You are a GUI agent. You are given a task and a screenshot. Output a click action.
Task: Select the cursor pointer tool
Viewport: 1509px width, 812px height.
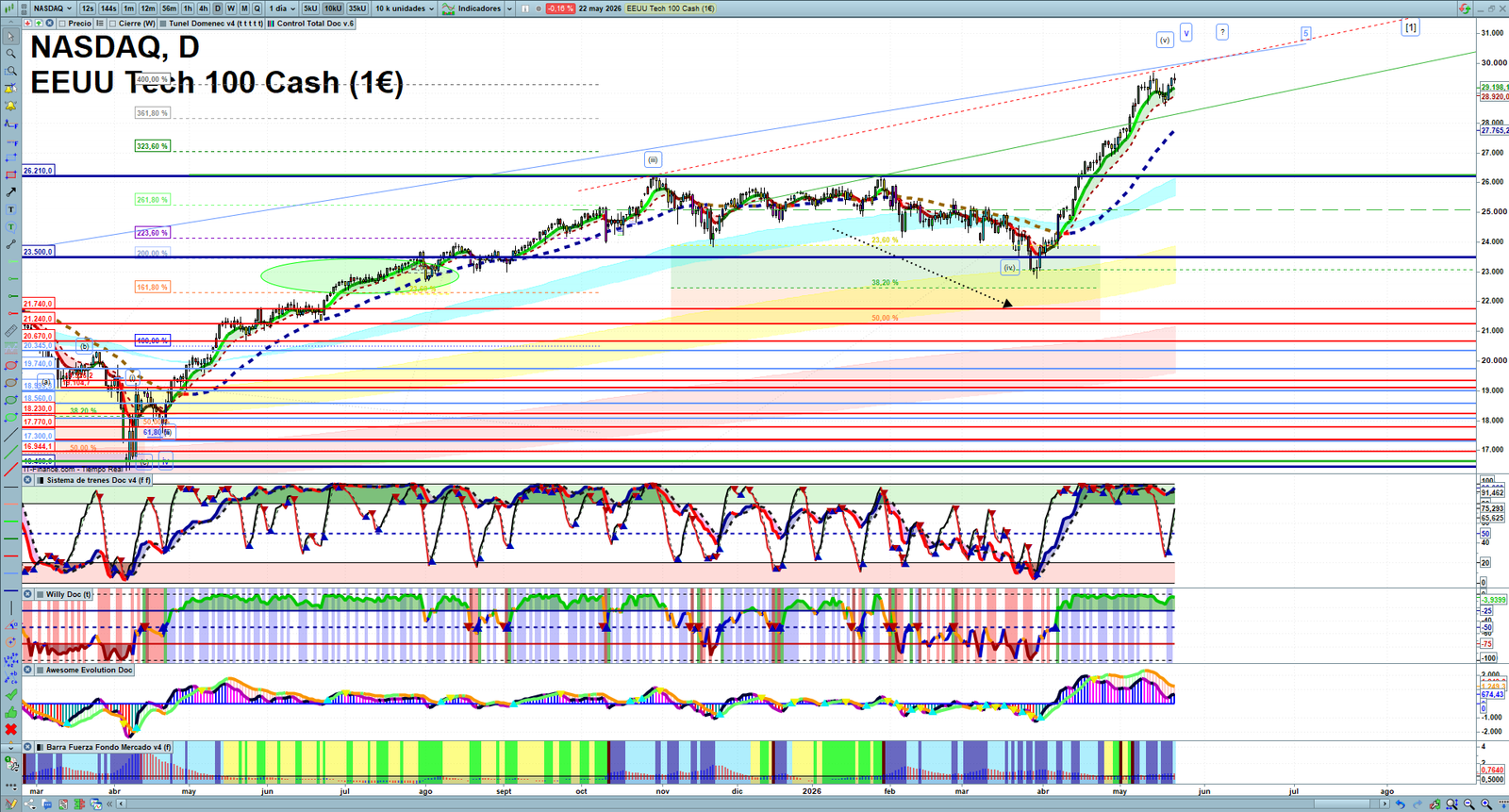coord(10,36)
